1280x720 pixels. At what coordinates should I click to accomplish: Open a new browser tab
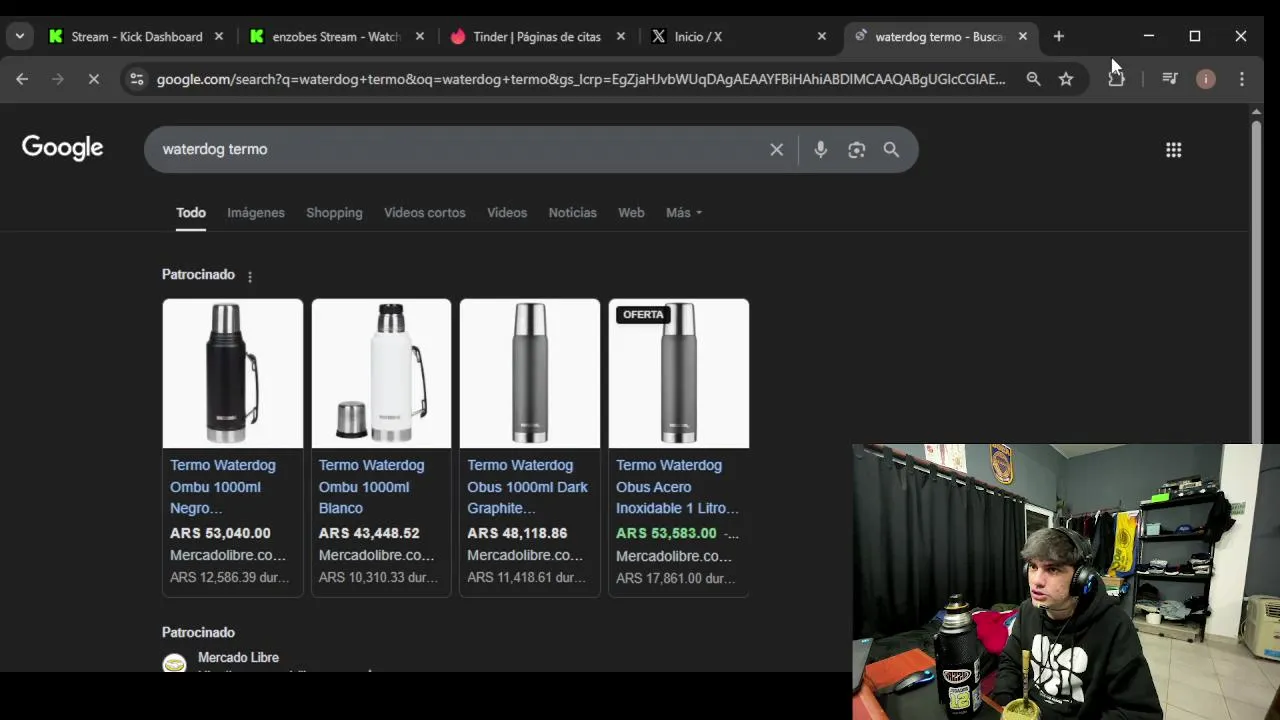1058,36
